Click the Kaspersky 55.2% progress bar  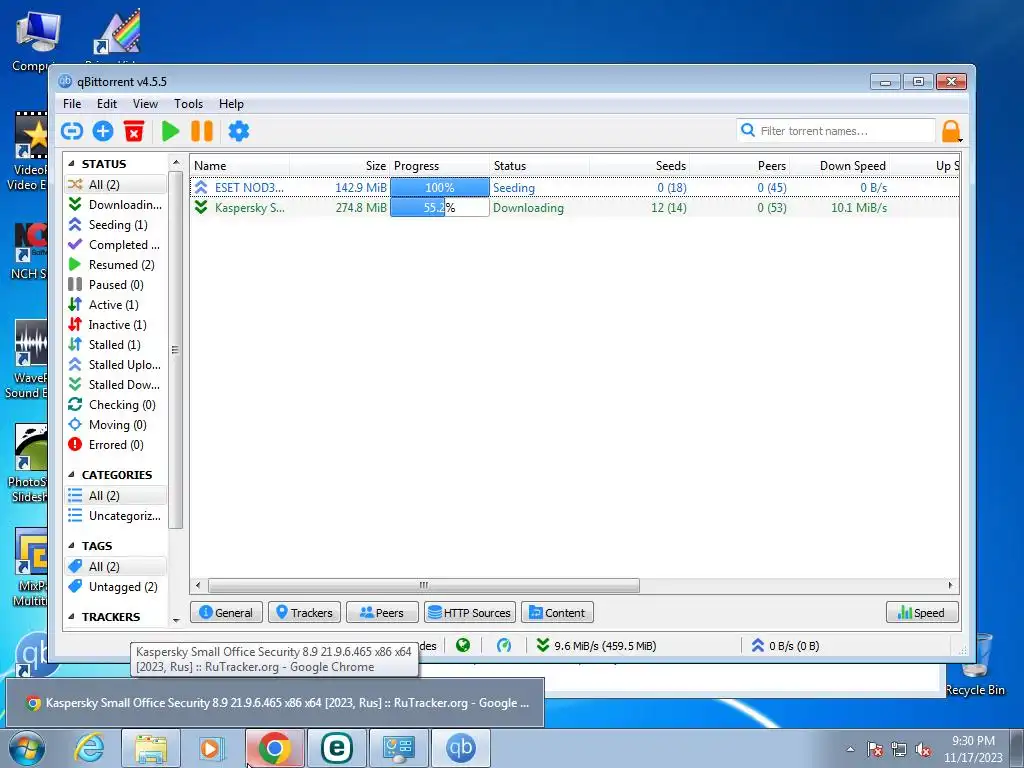pos(440,208)
